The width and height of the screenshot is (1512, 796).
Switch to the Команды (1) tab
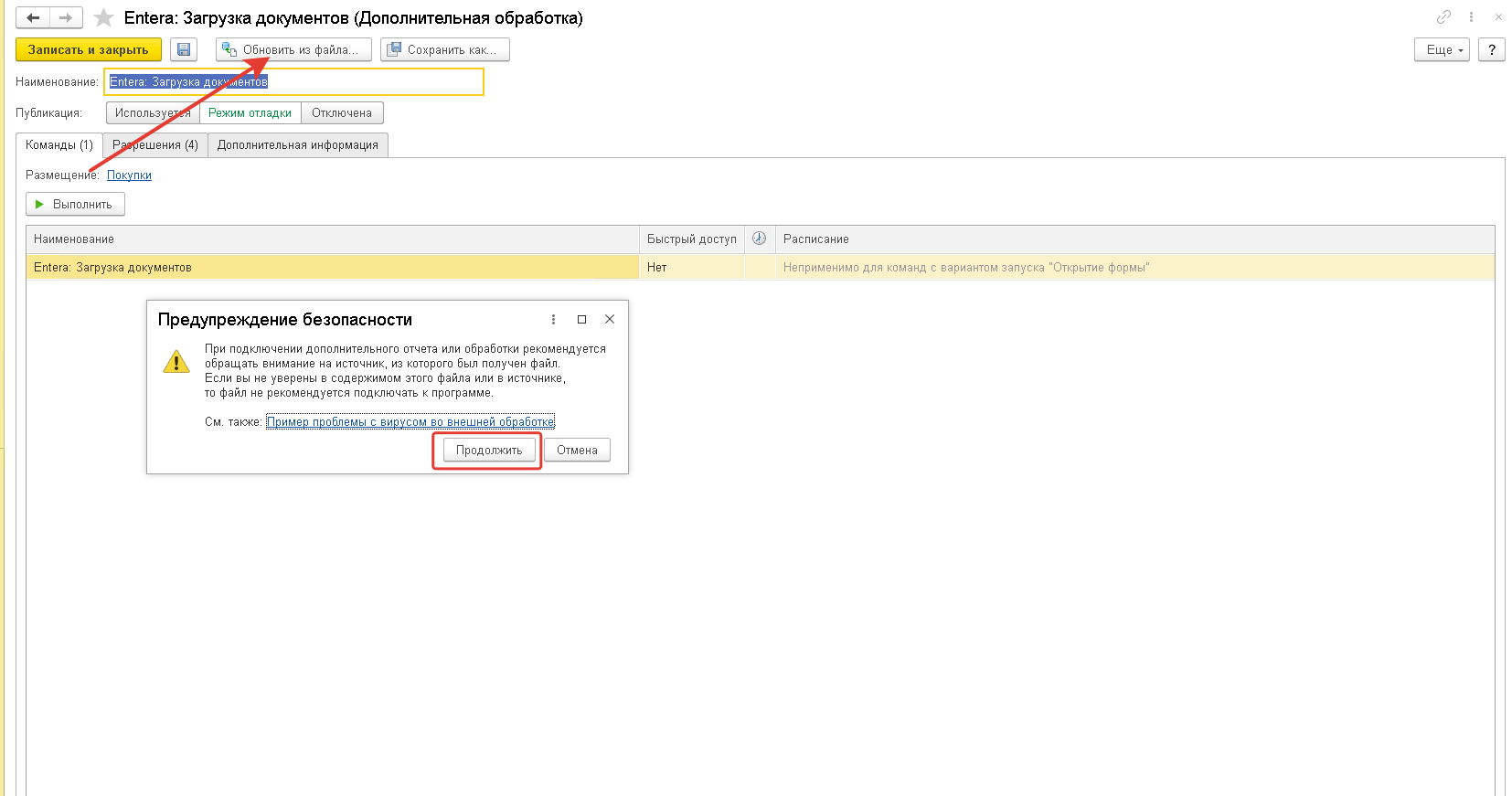[x=59, y=144]
